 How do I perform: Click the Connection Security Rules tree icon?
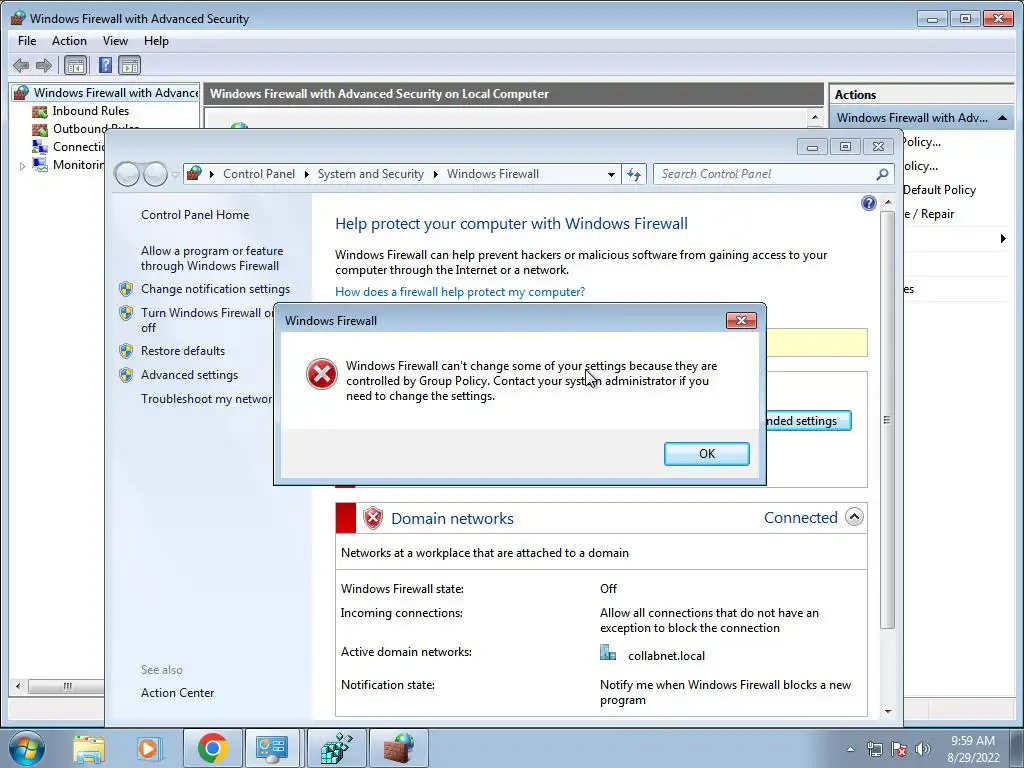click(x=40, y=147)
